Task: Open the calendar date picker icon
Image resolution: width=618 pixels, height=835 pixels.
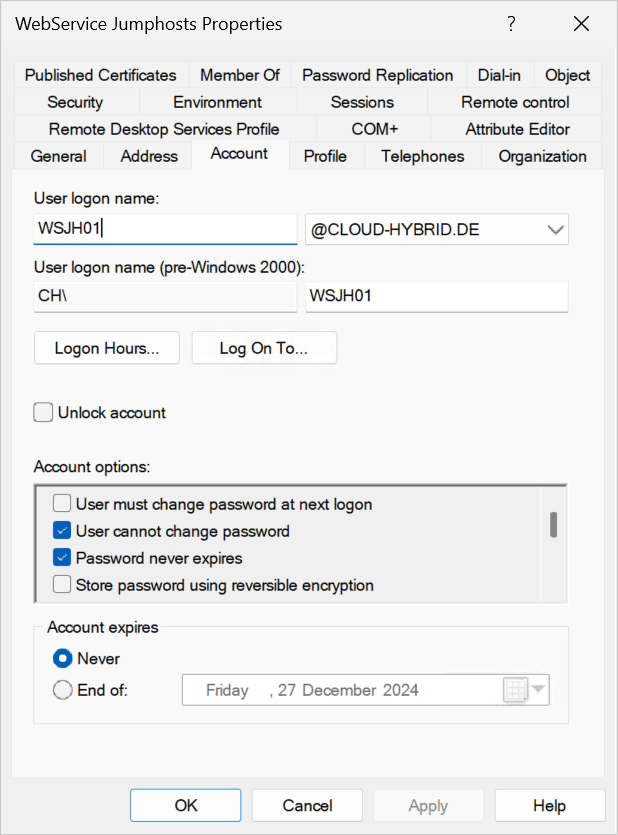Action: tap(516, 690)
